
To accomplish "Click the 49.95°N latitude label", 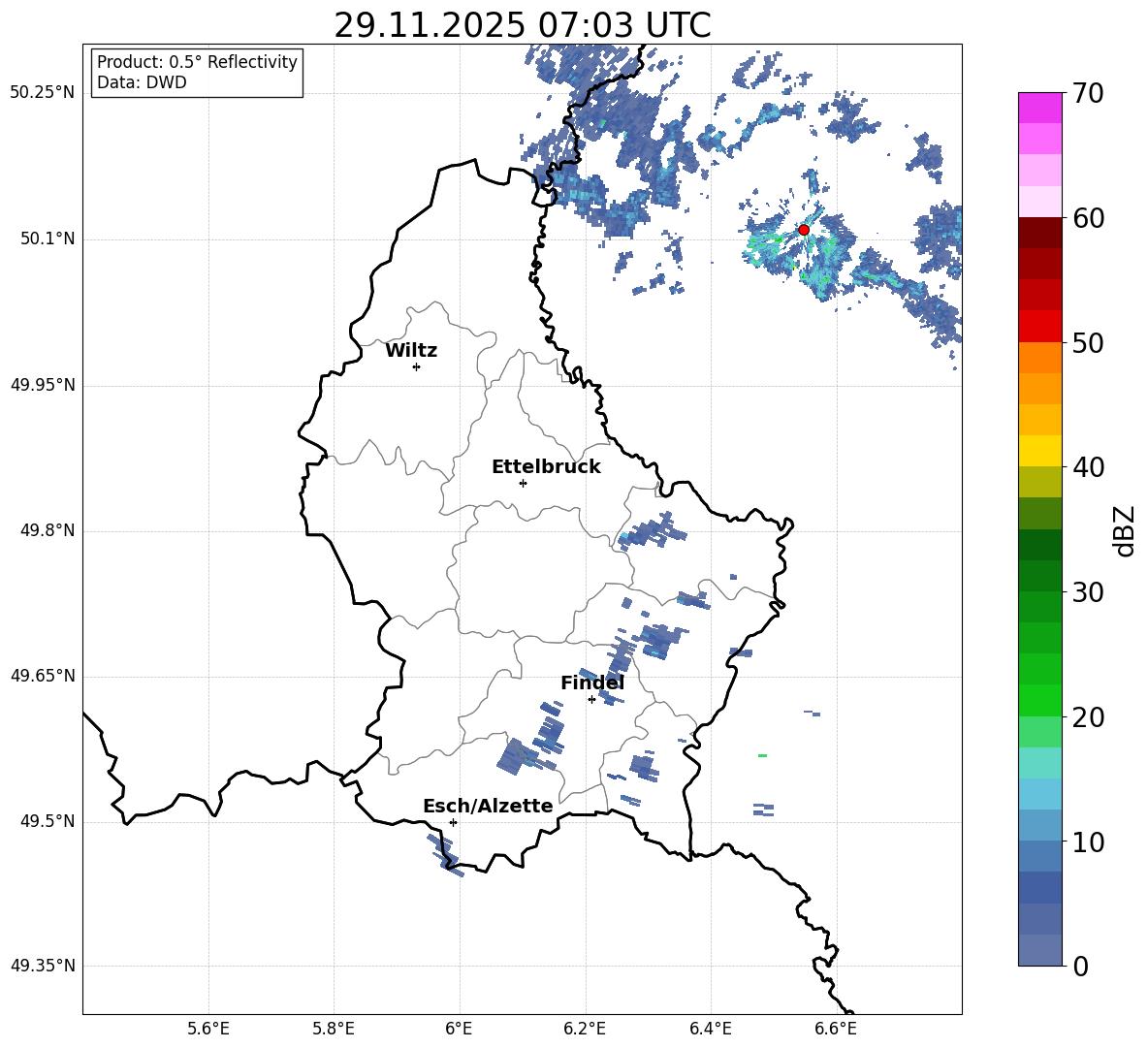I will (43, 385).
